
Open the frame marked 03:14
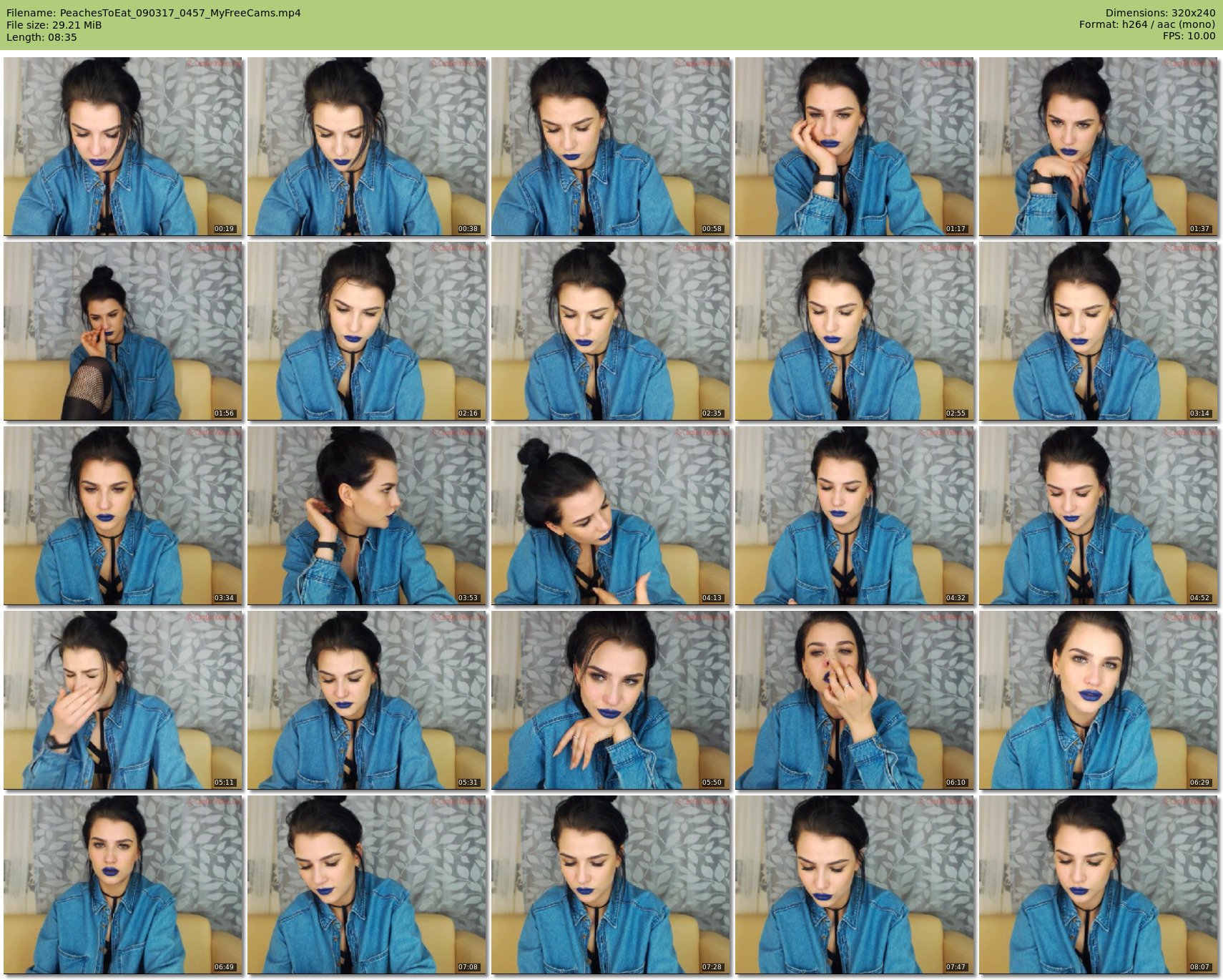point(1098,331)
